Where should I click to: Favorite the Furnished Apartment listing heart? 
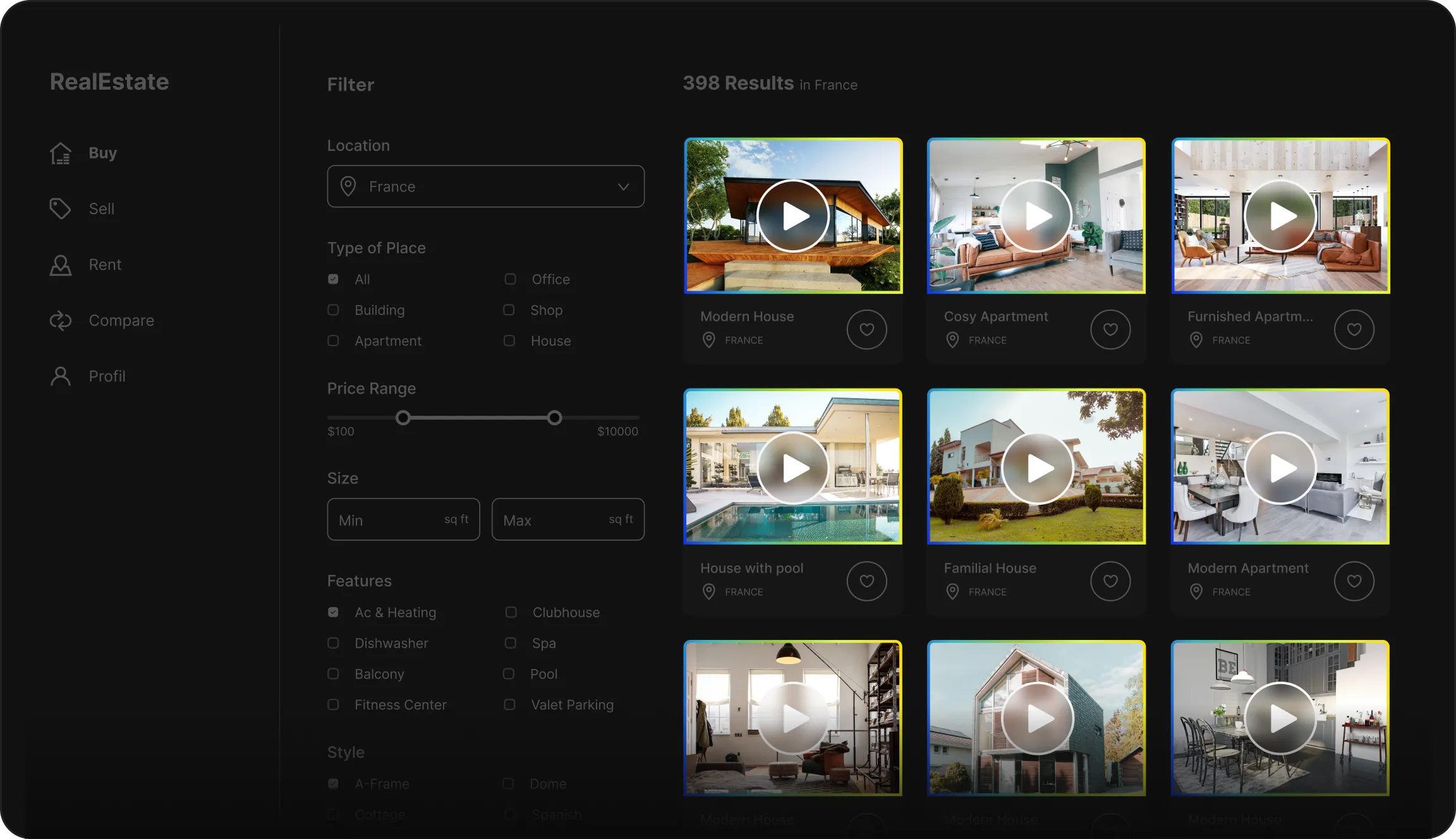pos(1354,329)
